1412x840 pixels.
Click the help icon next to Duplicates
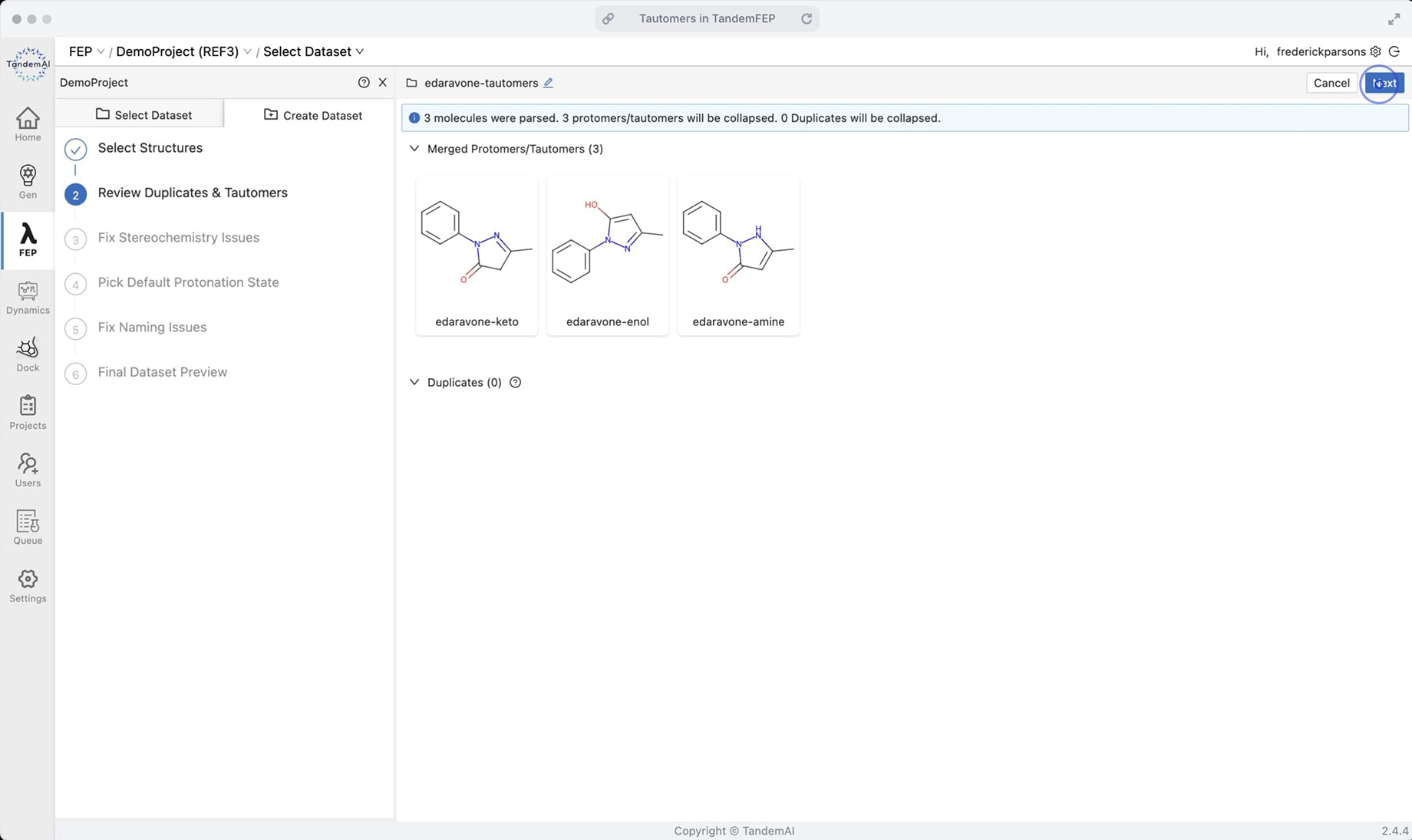tap(516, 382)
